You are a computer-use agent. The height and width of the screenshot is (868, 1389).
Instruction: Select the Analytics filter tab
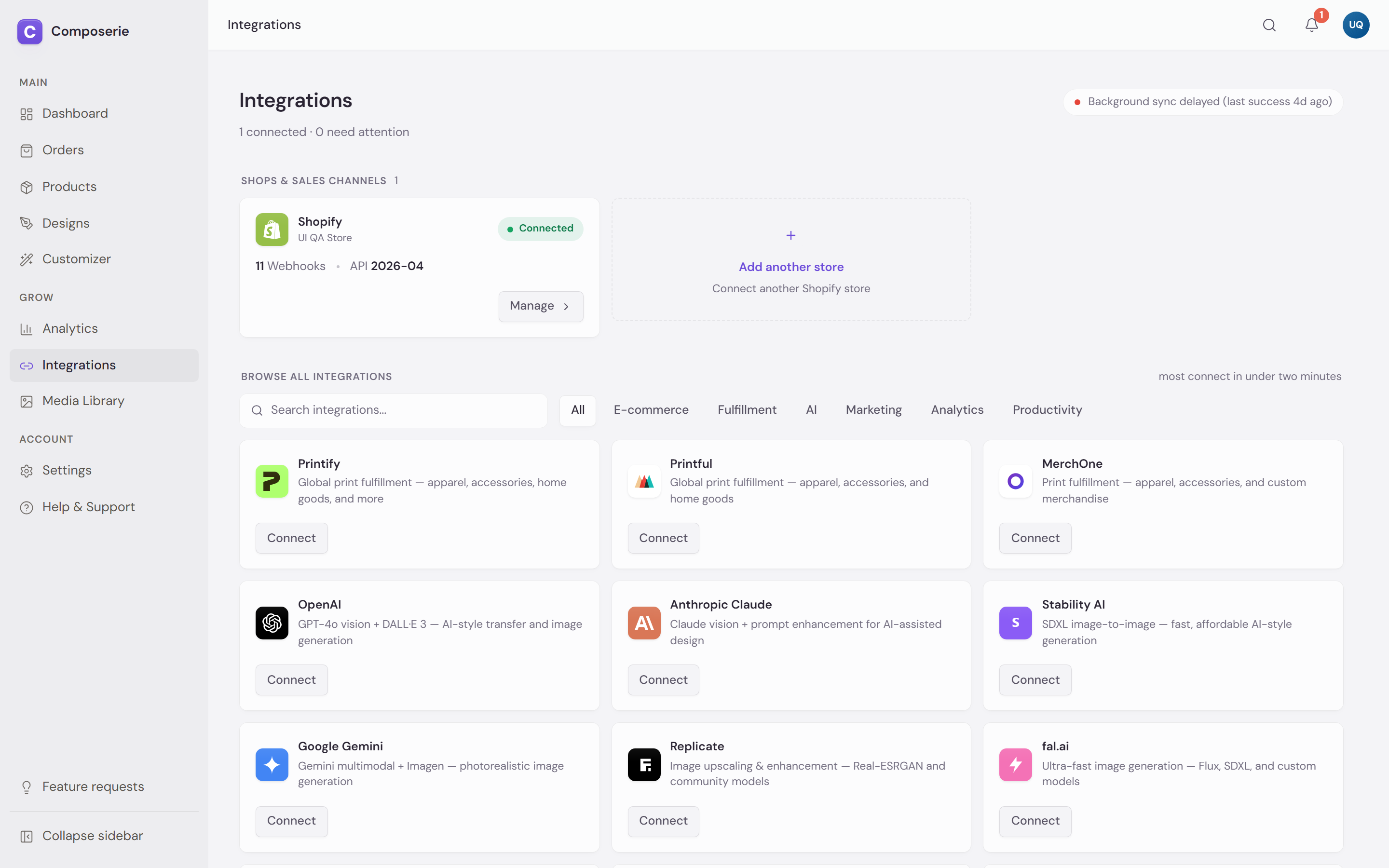[957, 410]
